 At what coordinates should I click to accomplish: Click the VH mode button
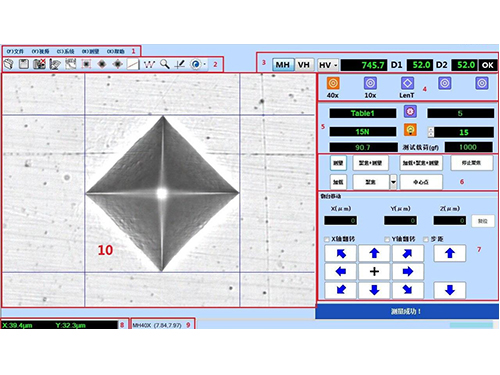pyautogui.click(x=304, y=65)
